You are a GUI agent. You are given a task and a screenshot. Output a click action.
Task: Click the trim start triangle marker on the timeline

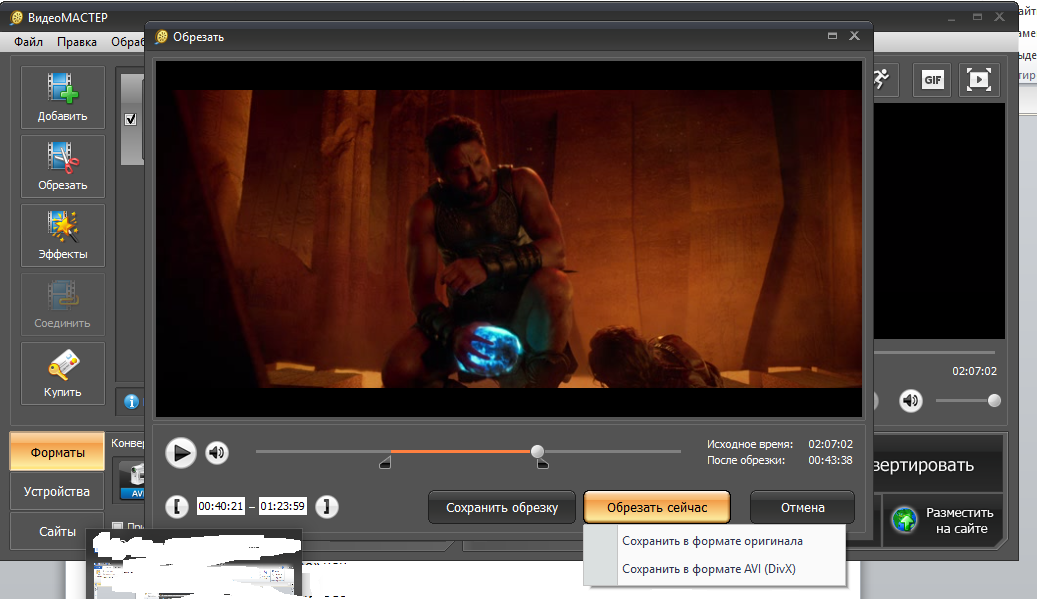click(386, 463)
